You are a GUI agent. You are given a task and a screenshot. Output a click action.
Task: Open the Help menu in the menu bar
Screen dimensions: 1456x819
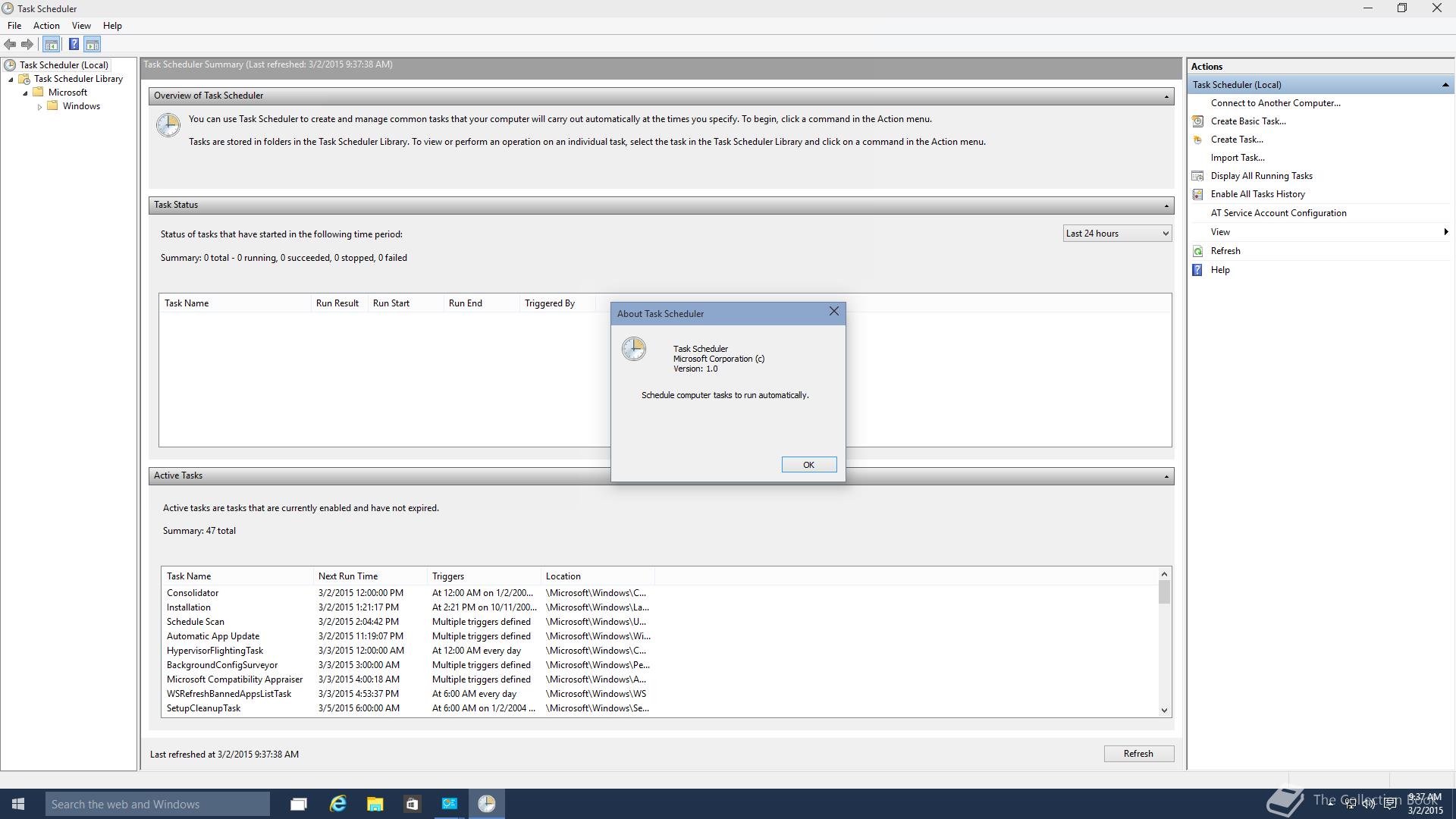pyautogui.click(x=112, y=25)
